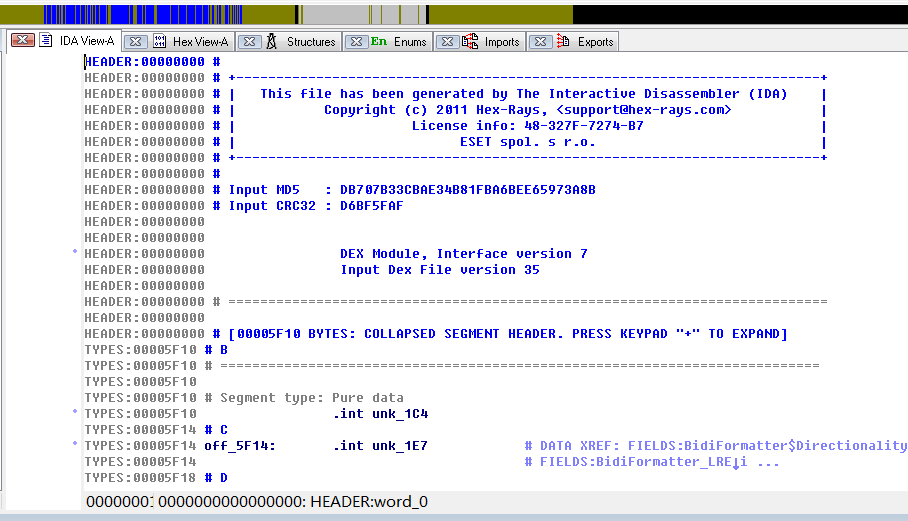Image resolution: width=908 pixels, height=521 pixels.
Task: Click the 'Input Dex File version 35' line
Action: pos(440,270)
